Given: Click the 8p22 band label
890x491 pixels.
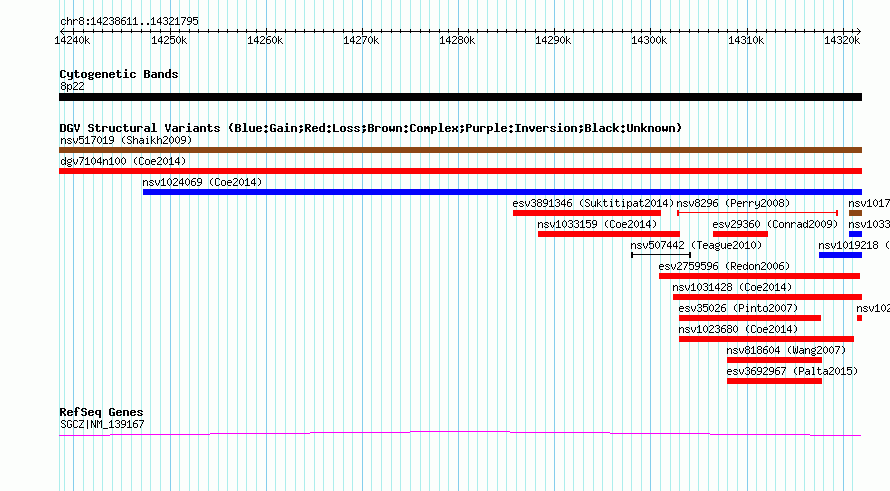Looking at the screenshot, I should tap(72, 86).
